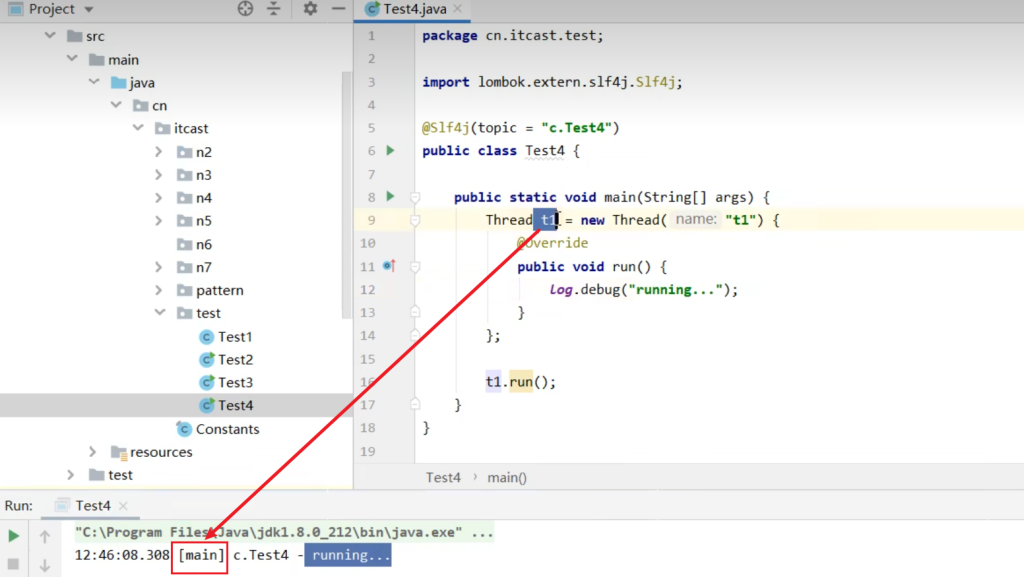Select the Test4.java editor tab
Screen dimensions: 1024x577
tap(404, 10)
